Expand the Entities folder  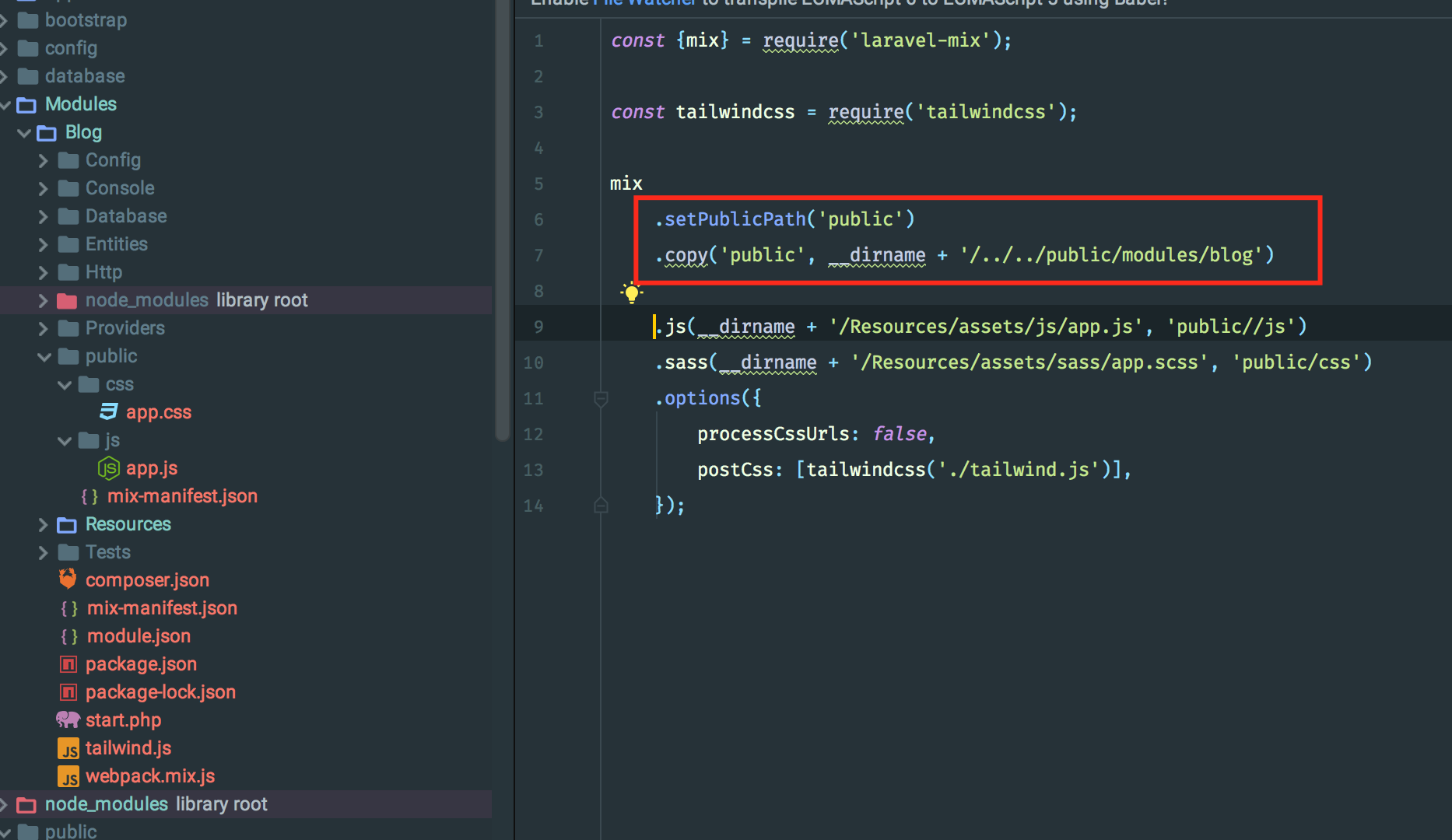coord(44,243)
